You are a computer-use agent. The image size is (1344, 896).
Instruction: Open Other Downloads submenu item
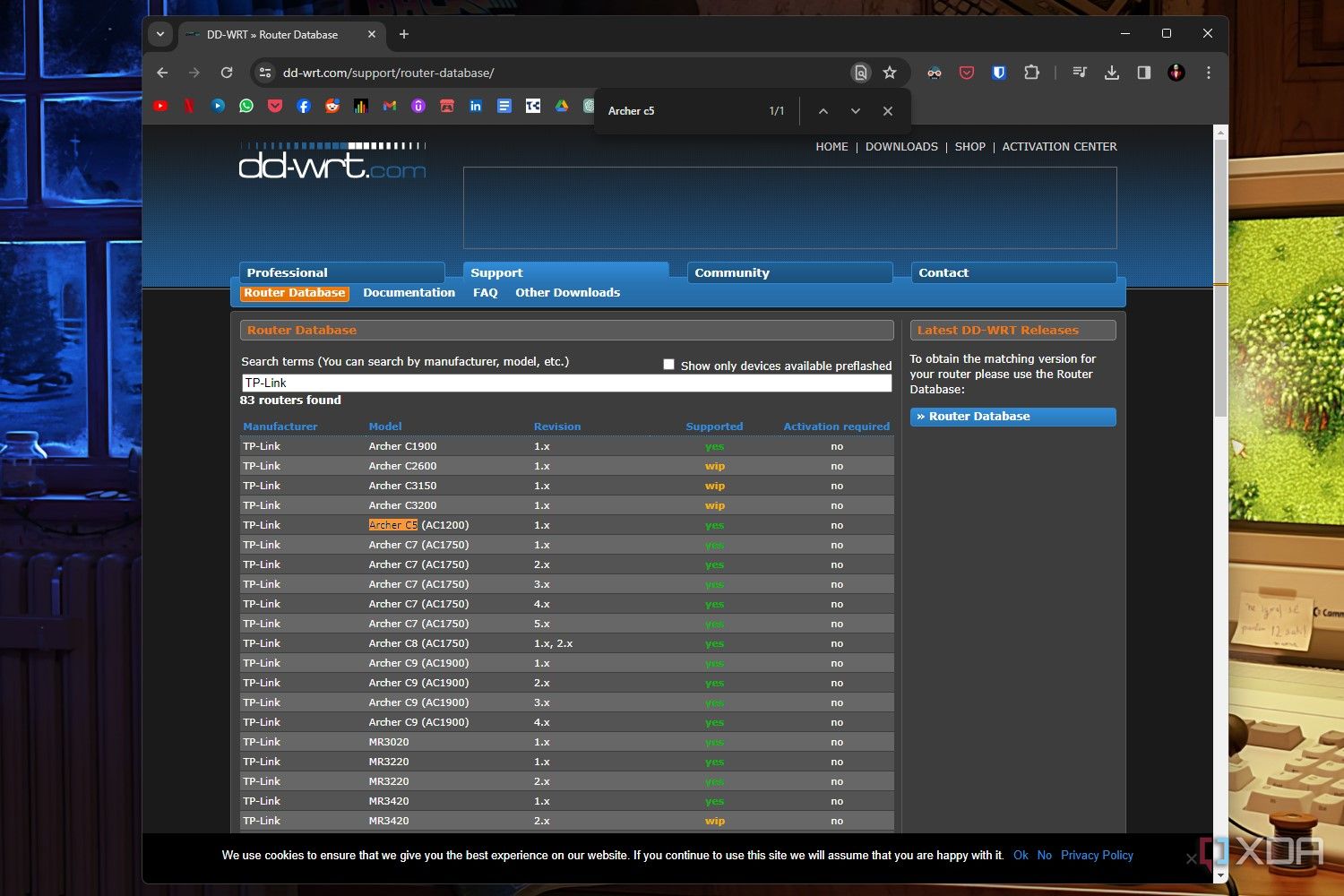point(567,293)
